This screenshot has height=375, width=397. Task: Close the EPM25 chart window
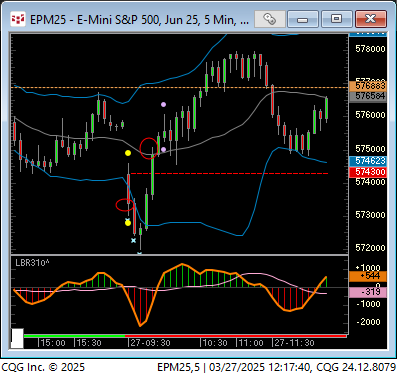[x=371, y=19]
